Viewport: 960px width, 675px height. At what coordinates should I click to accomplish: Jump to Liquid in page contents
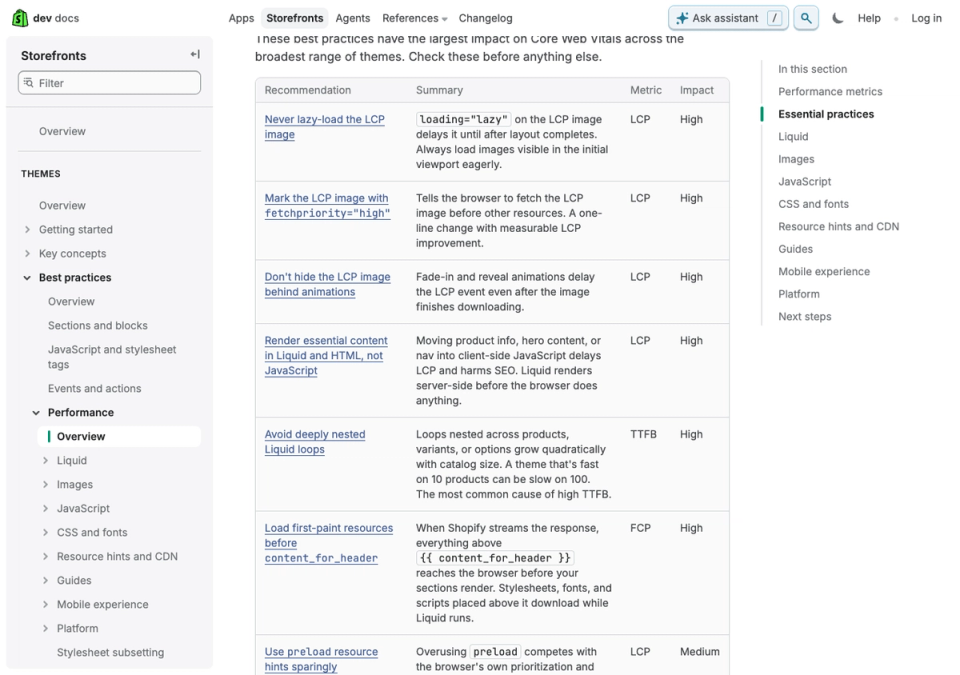tap(793, 137)
